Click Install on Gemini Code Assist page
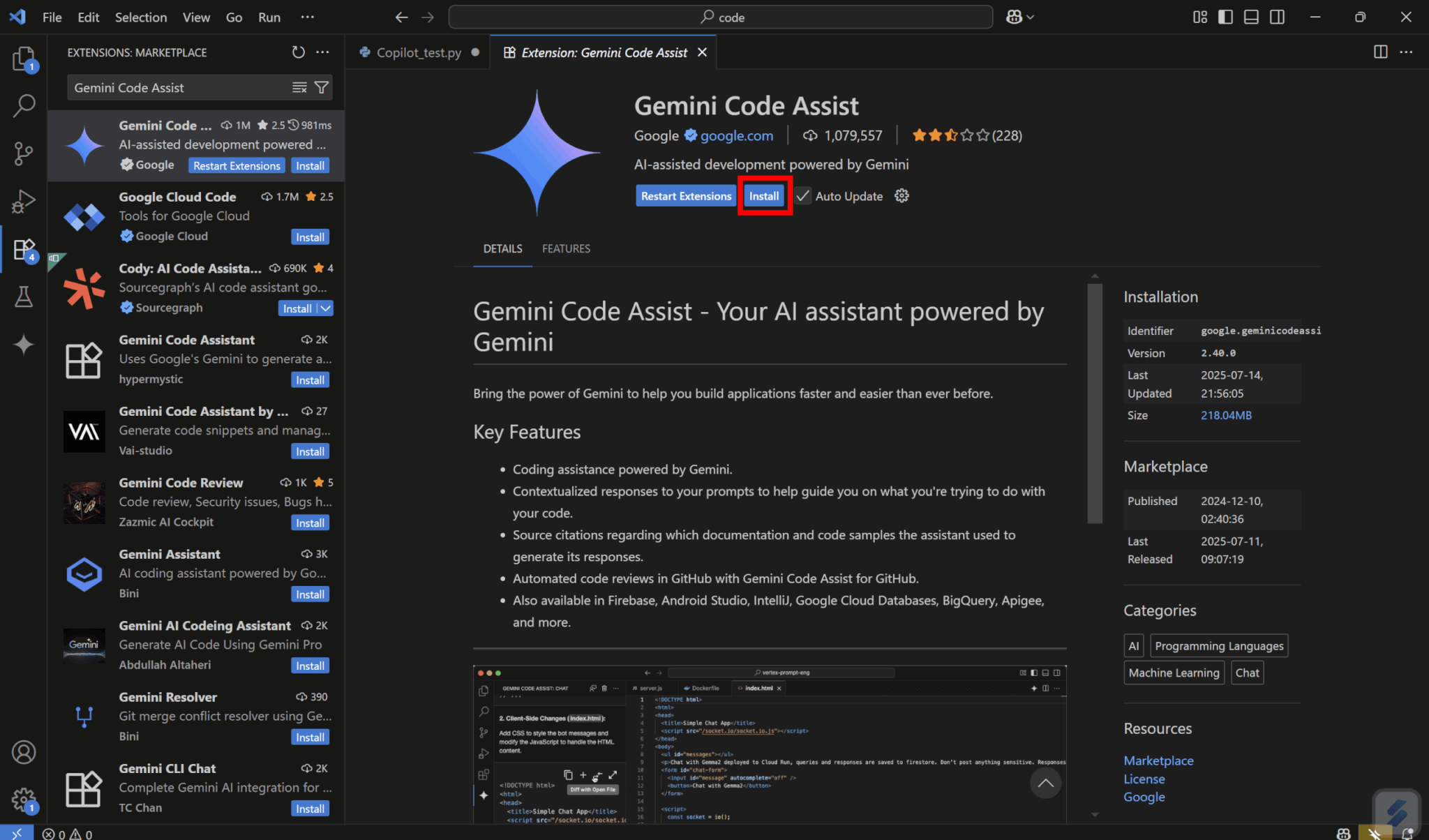 tap(764, 196)
